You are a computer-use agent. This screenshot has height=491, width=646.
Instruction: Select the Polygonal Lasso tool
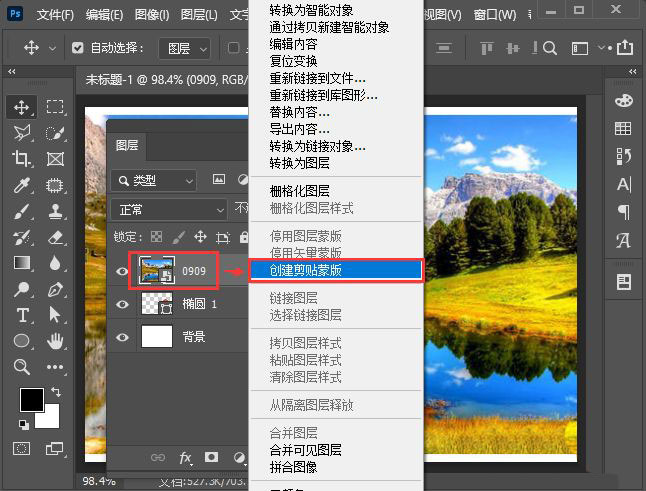coord(21,133)
